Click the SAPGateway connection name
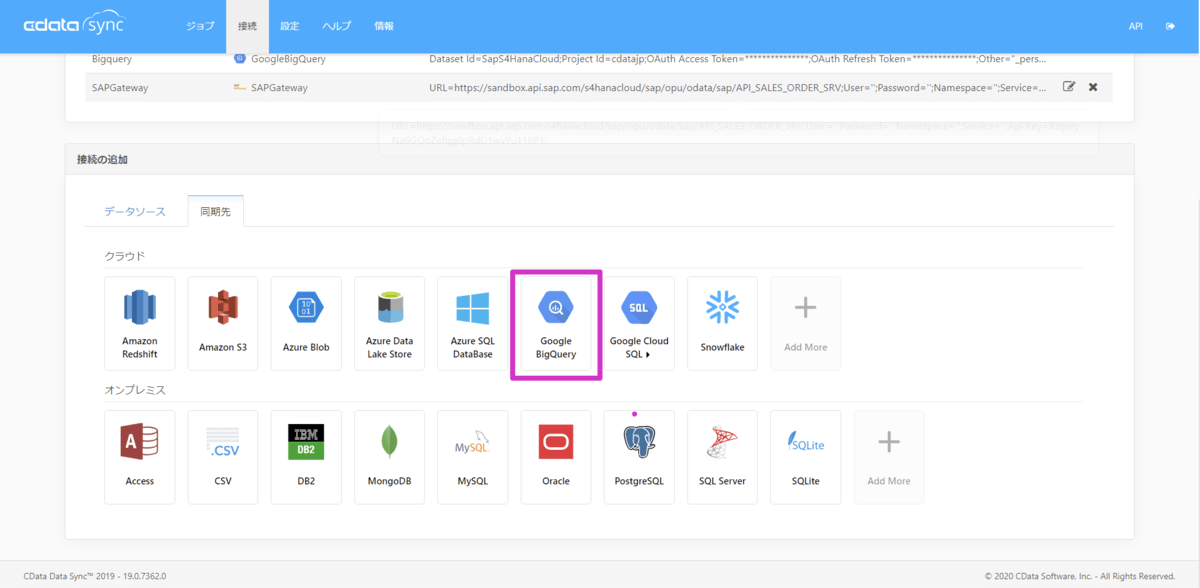 121,87
